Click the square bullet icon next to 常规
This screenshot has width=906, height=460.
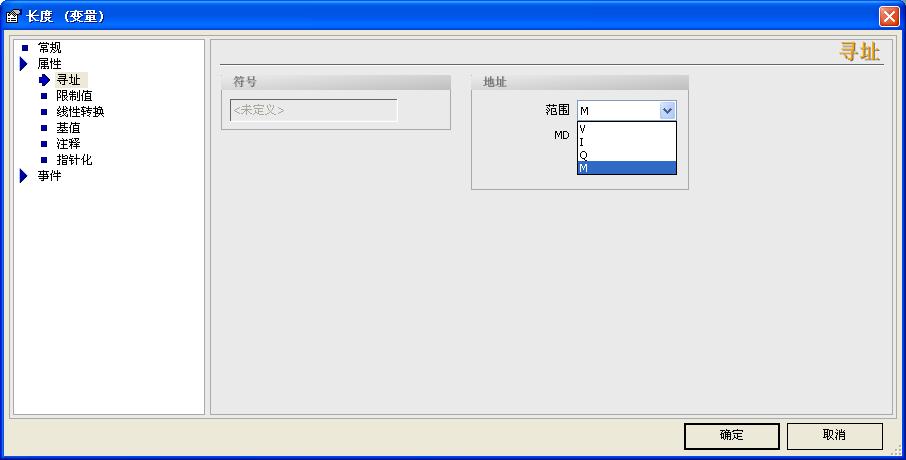pyautogui.click(x=25, y=48)
